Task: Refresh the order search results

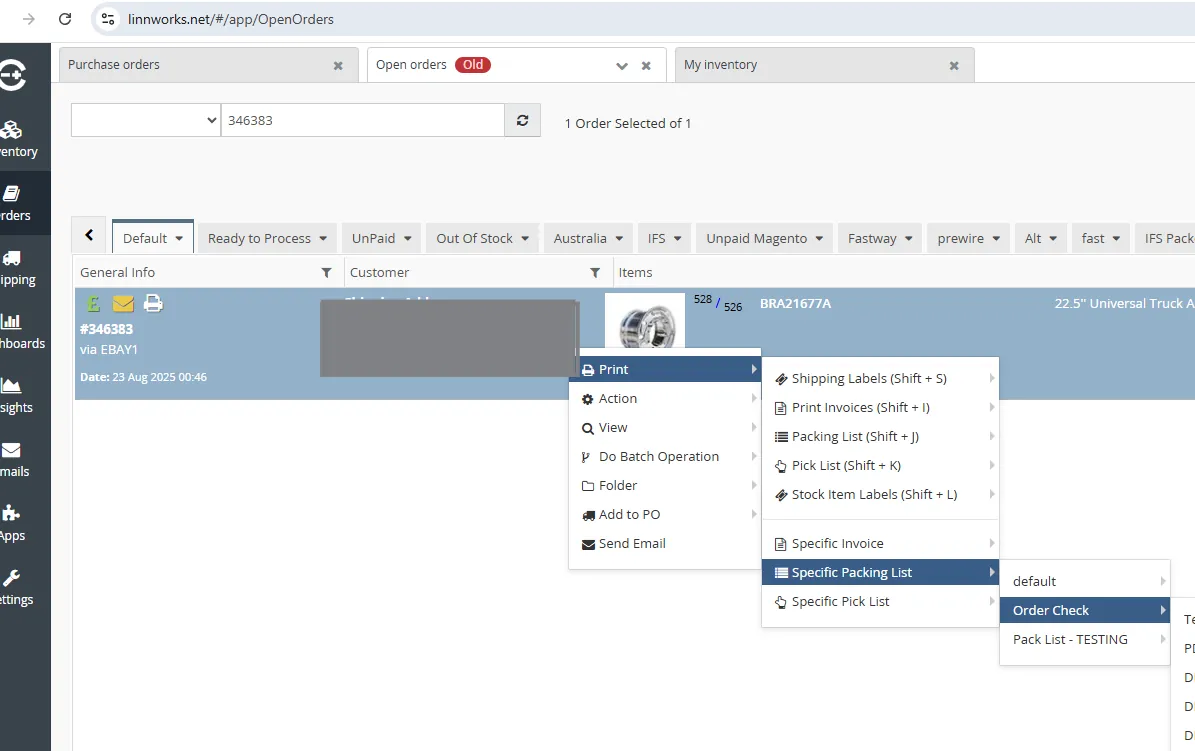Action: (523, 120)
